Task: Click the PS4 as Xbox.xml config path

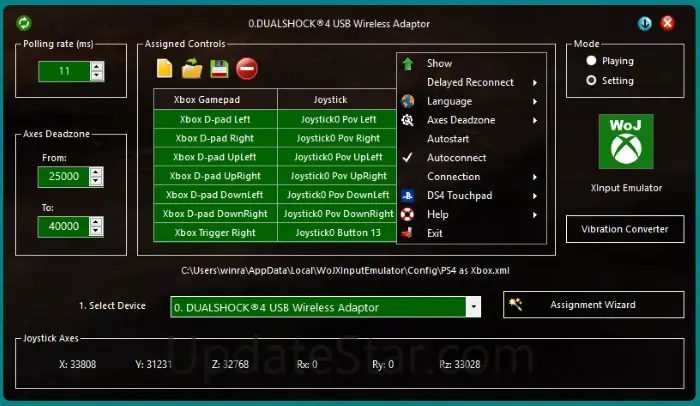Action: pos(345,270)
